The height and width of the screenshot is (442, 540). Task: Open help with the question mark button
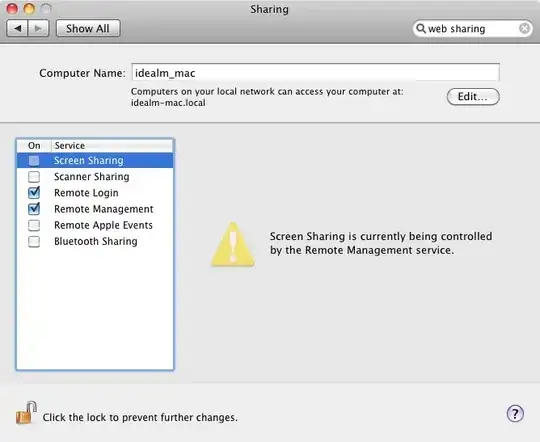coord(515,413)
